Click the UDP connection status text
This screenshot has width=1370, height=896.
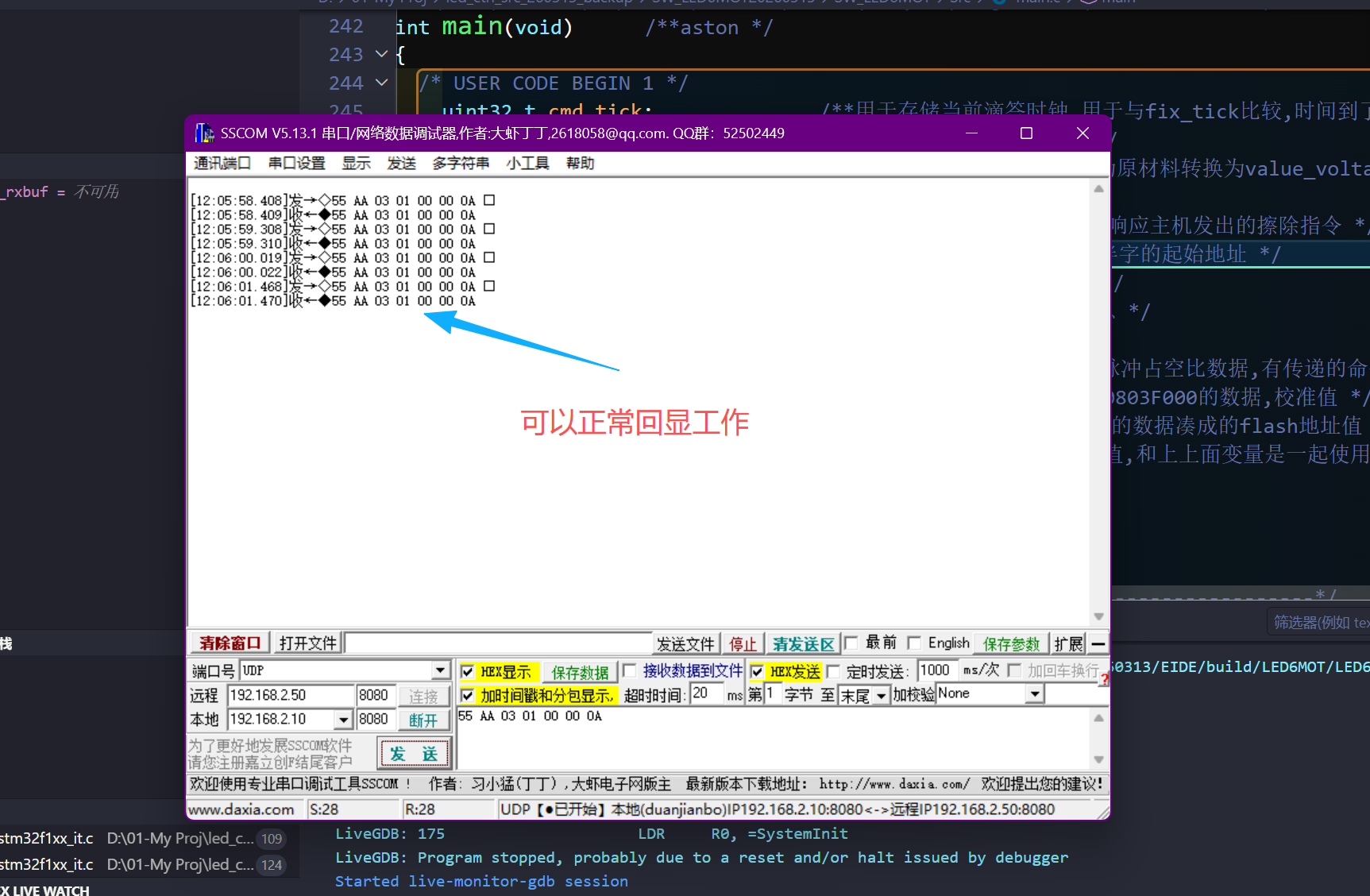778,809
